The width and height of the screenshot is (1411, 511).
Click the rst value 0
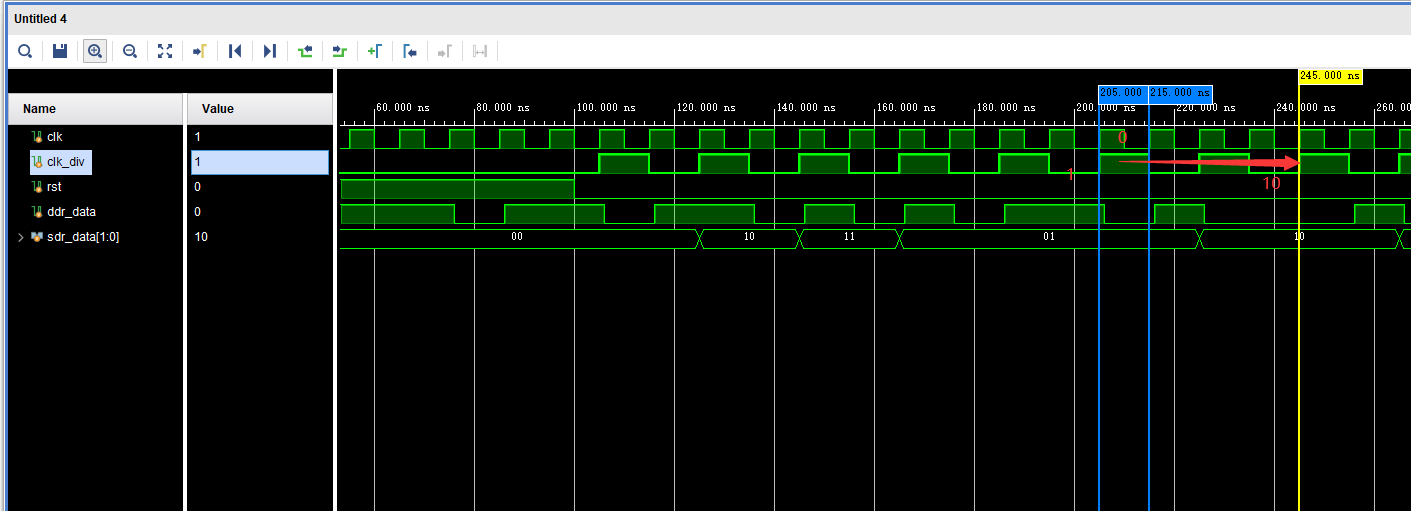point(260,187)
